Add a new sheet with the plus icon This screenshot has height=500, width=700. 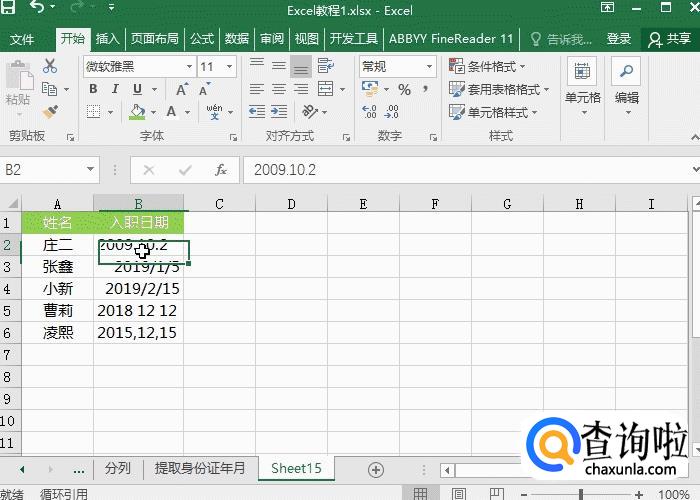pyautogui.click(x=376, y=469)
